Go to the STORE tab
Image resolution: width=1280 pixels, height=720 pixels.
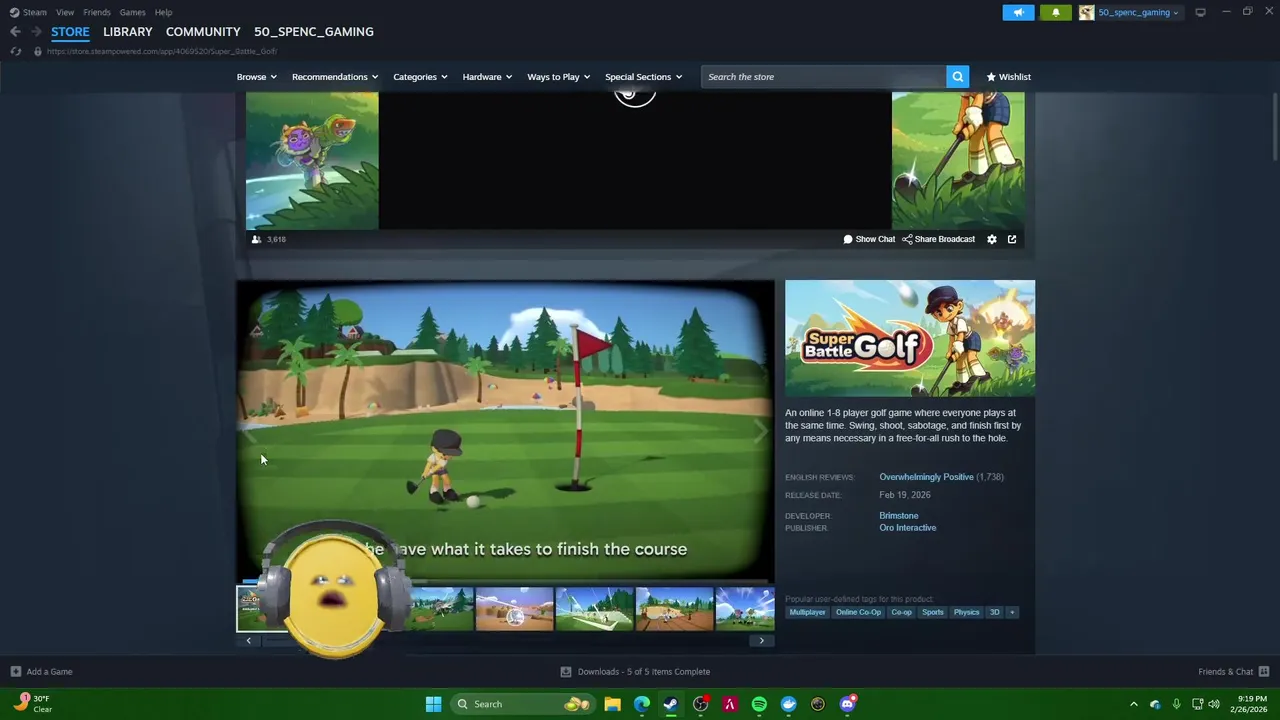70,32
